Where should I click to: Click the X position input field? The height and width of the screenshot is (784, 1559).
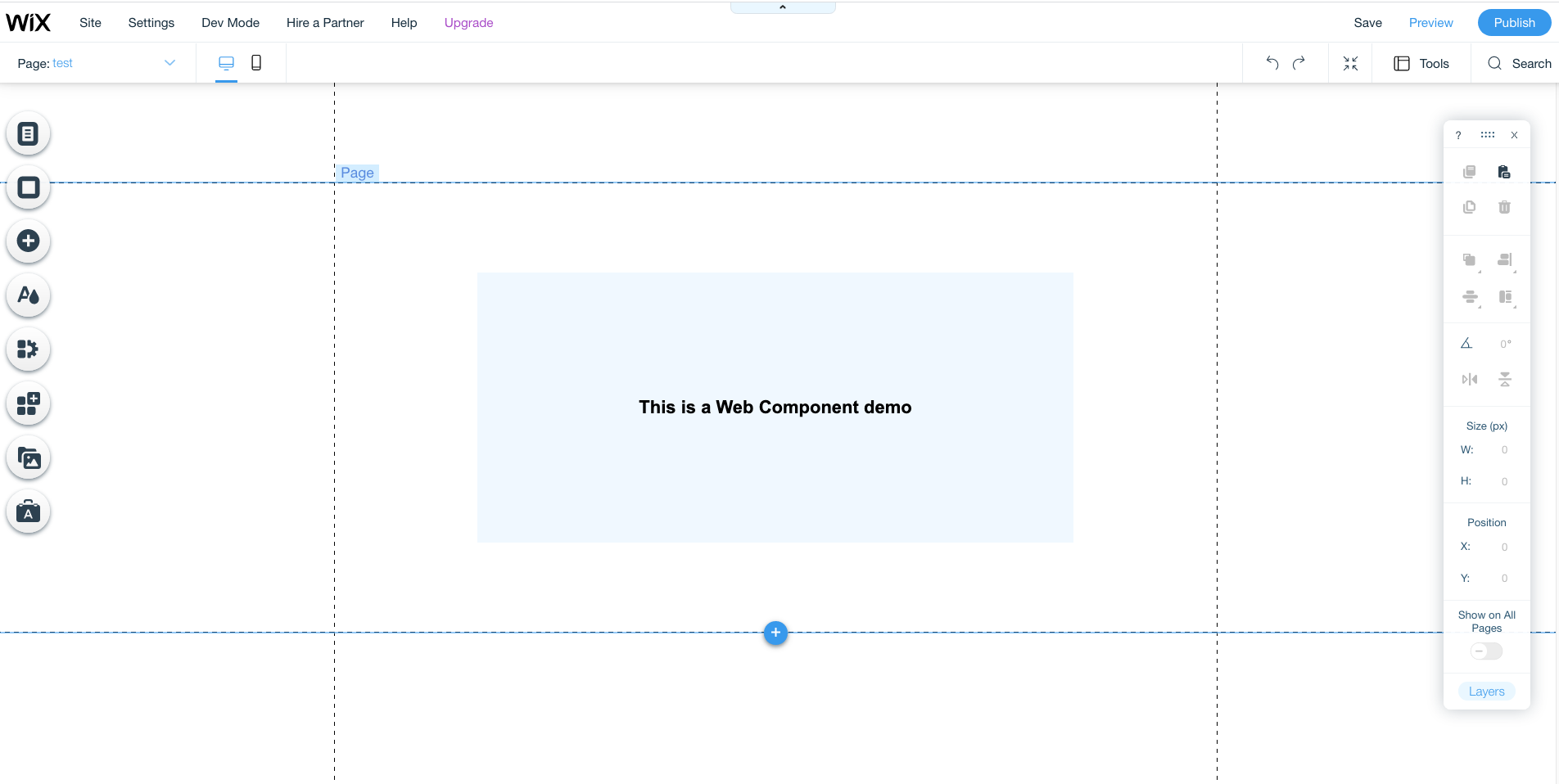[x=1504, y=547]
